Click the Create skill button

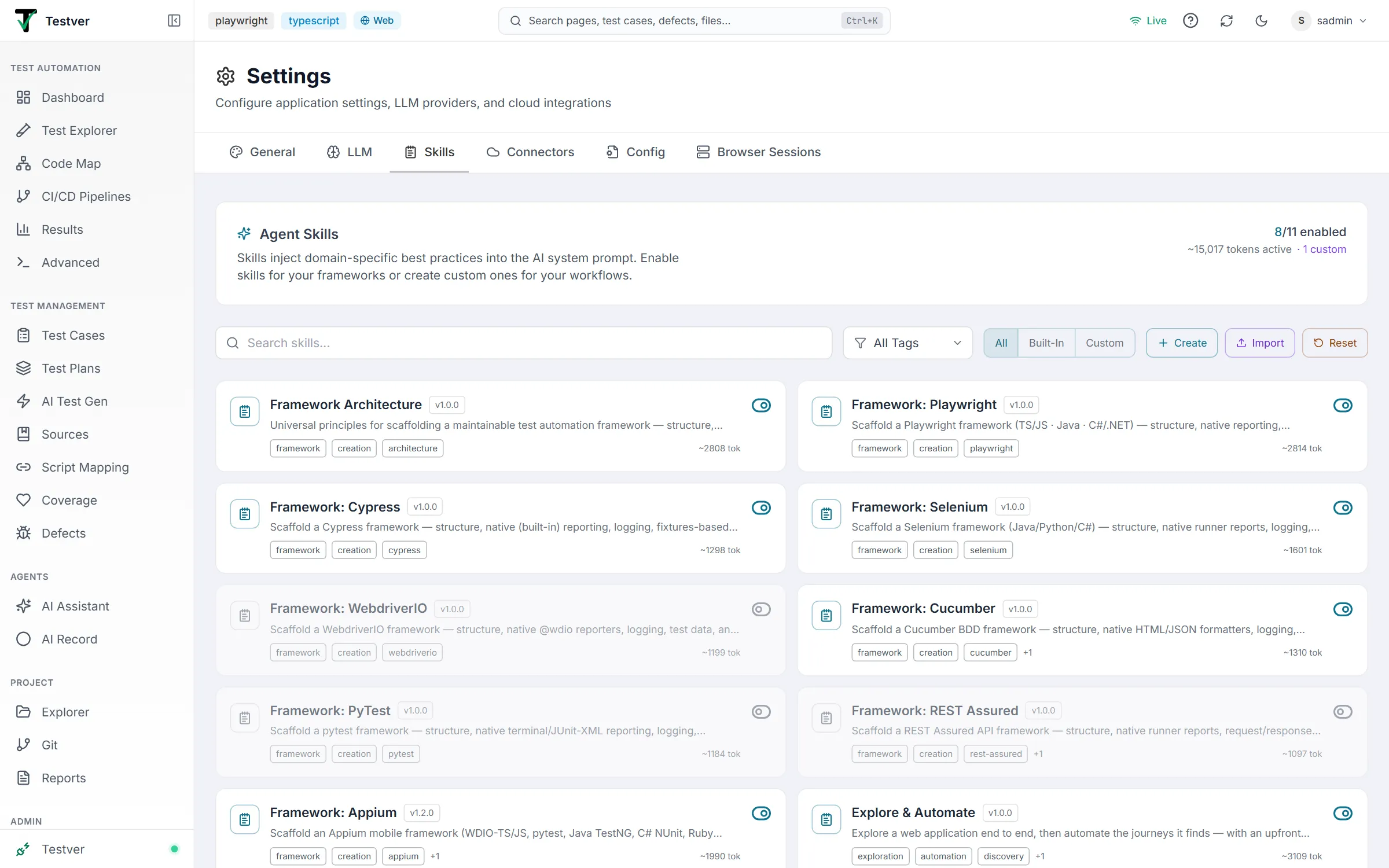coord(1182,343)
